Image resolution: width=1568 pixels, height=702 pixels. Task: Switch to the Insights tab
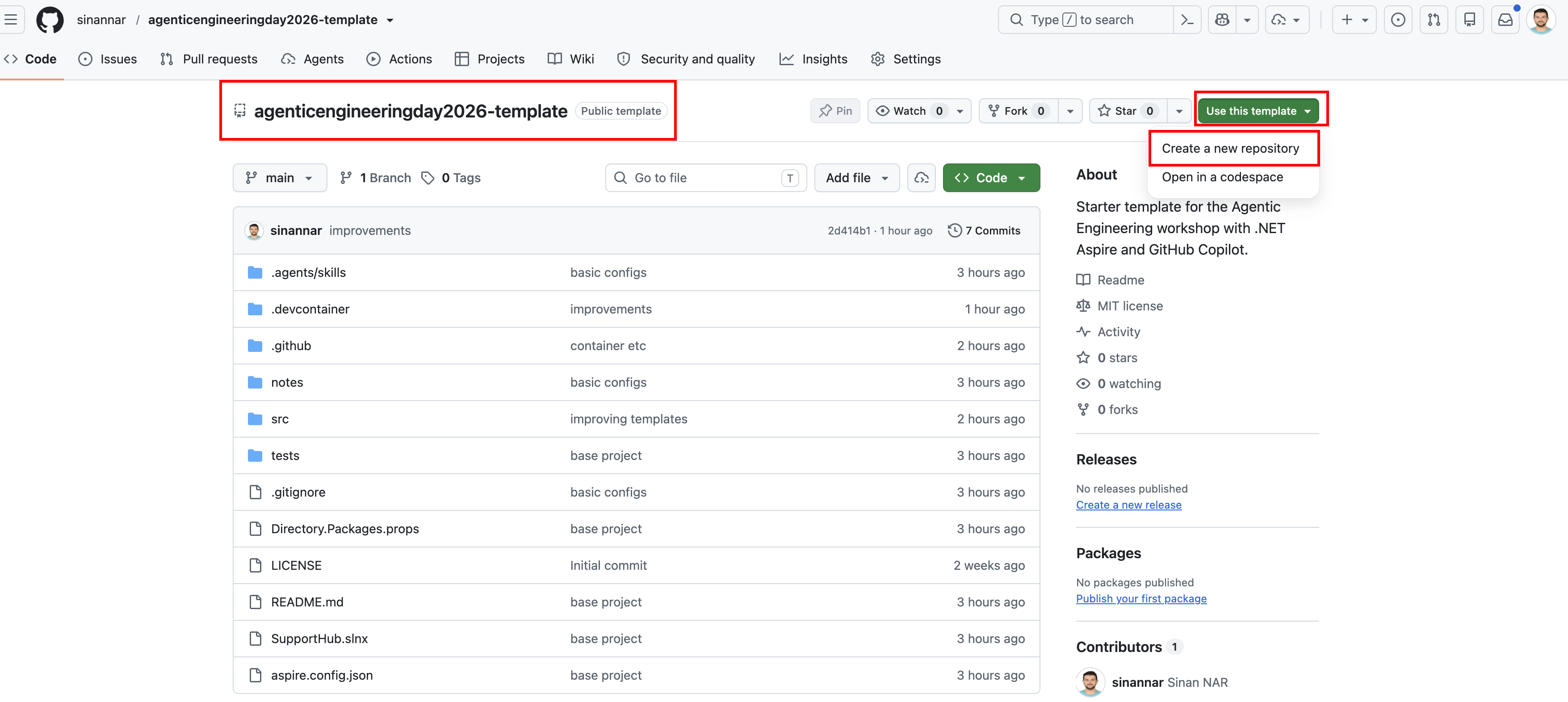click(x=813, y=59)
